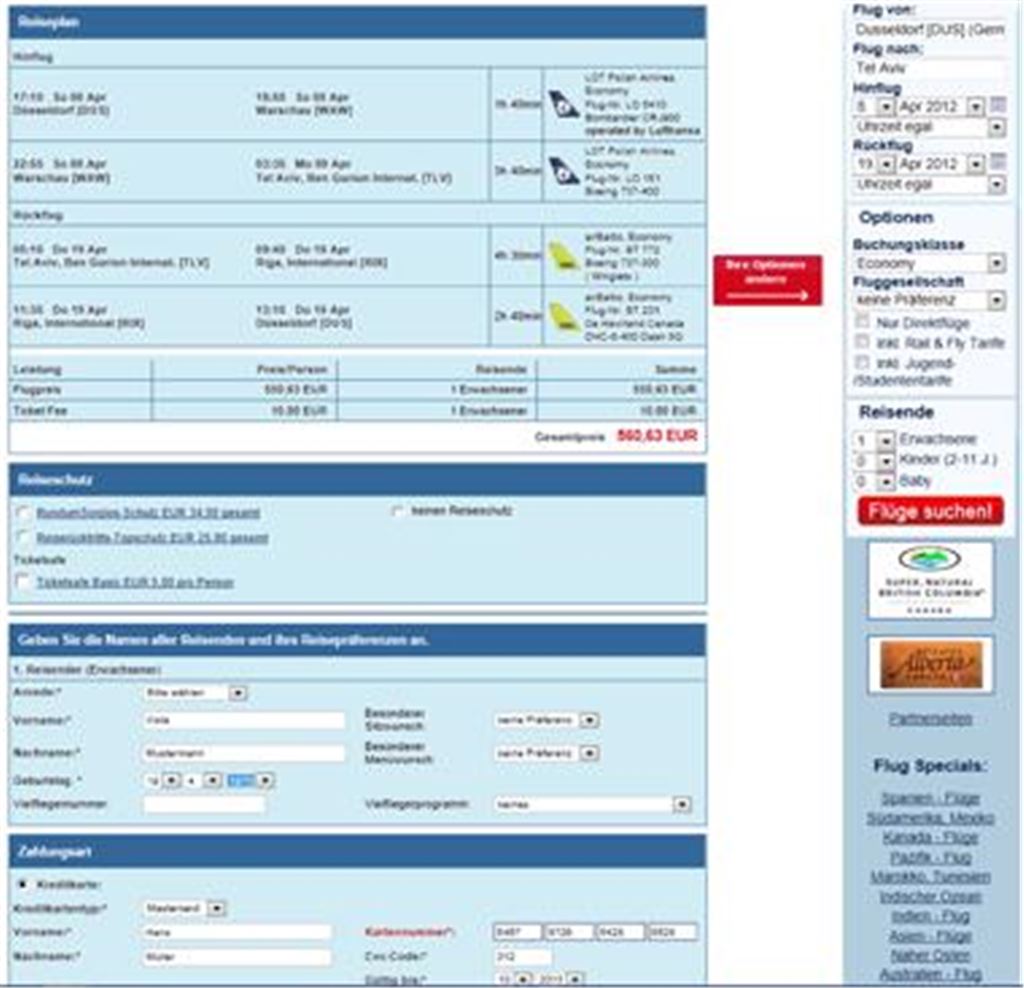Click the red 'Ihre Optionen ändern' button
Image resolution: width=1024 pixels, height=988 pixels.
(x=767, y=280)
